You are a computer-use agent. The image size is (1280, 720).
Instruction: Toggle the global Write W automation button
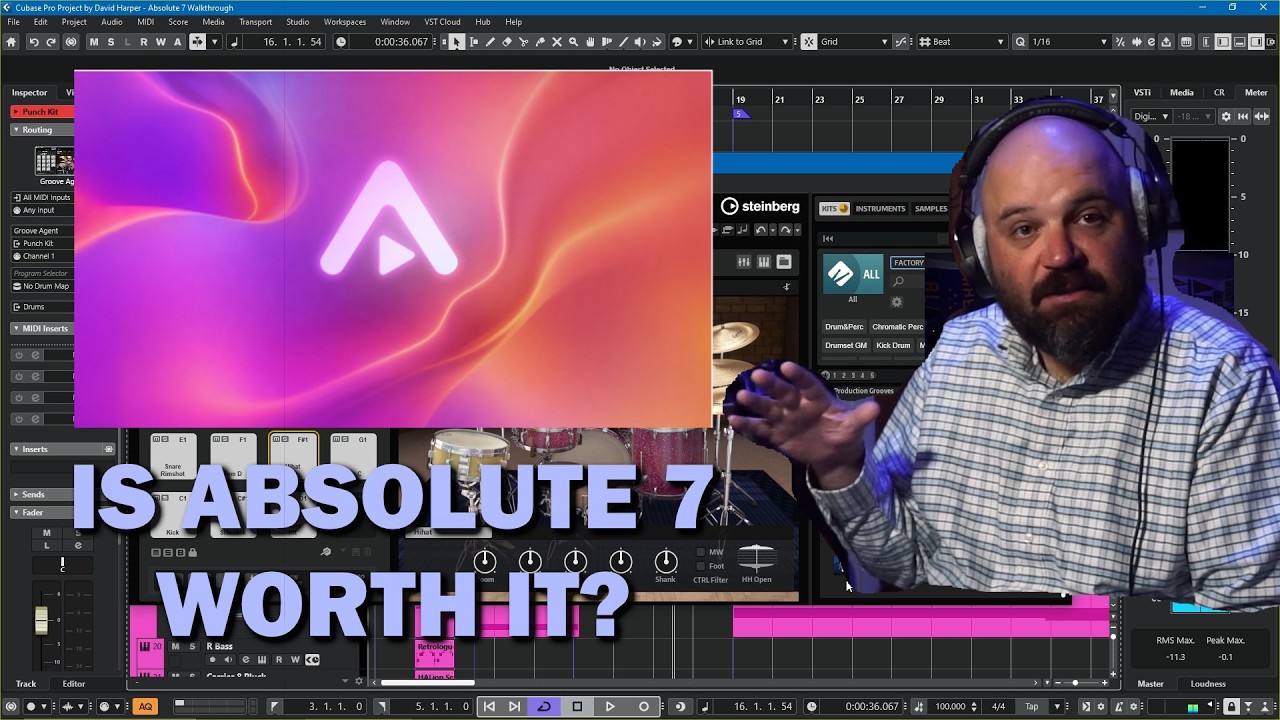click(160, 42)
